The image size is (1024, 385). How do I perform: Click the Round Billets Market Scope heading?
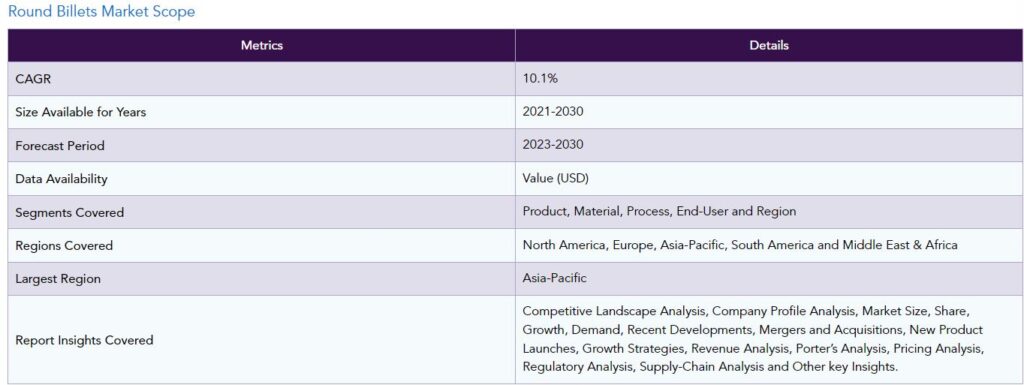[101, 12]
